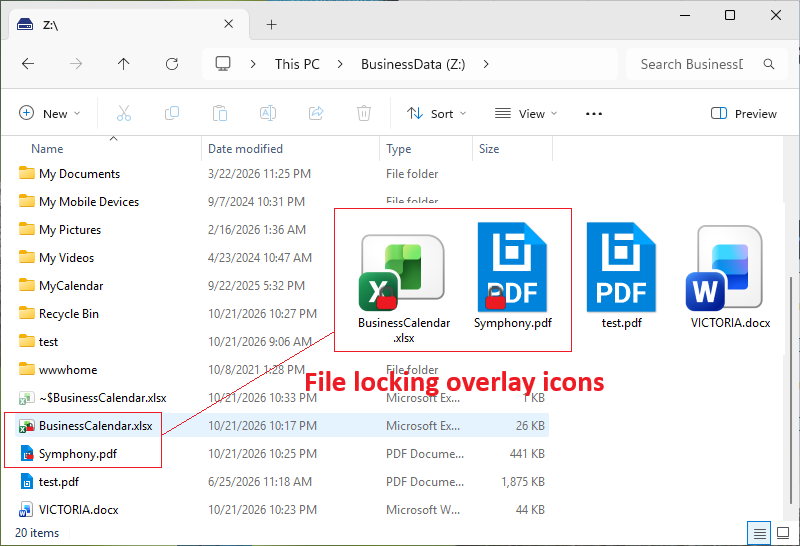Select the VICTORIA.docx file name
Image resolution: width=800 pixels, height=546 pixels.
(x=79, y=510)
